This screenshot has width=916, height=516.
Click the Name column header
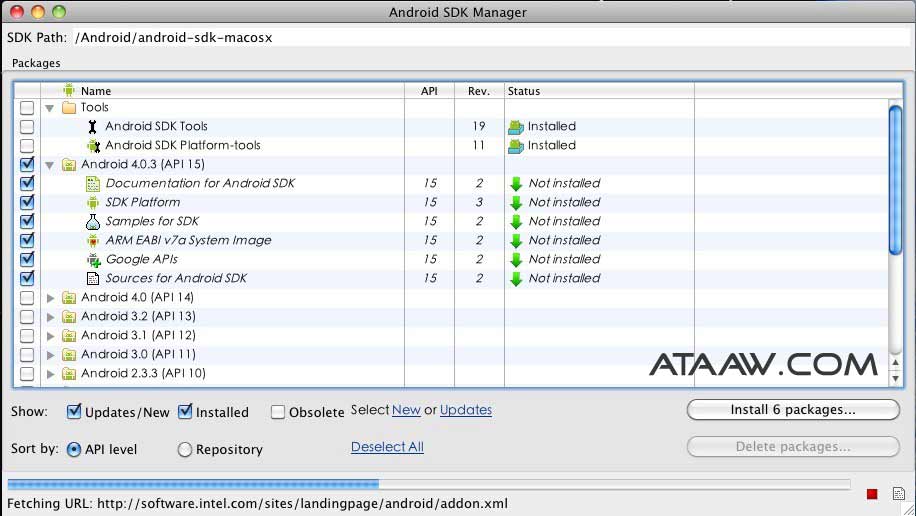click(x=222, y=91)
